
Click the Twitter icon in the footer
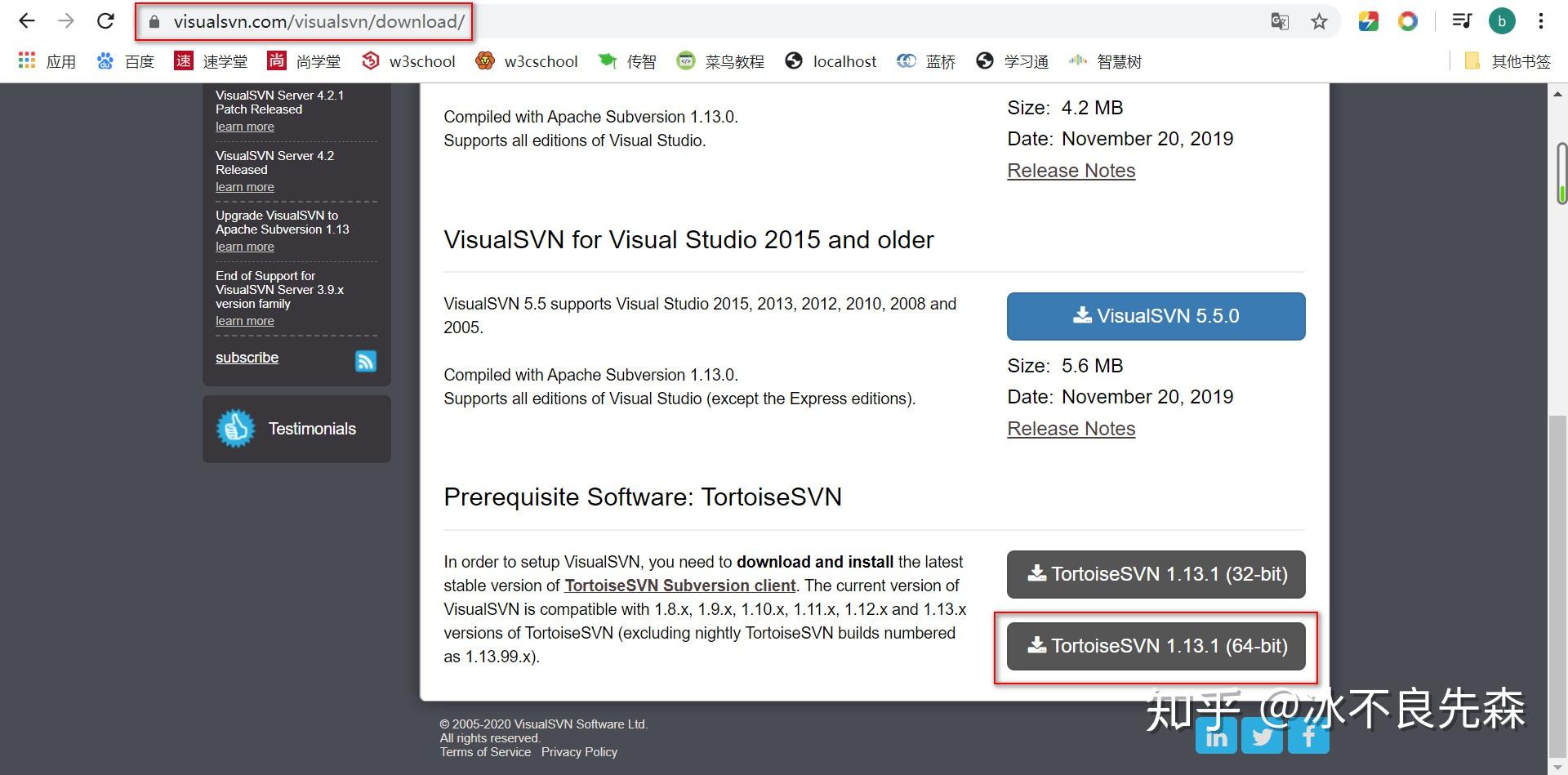pos(1262,735)
